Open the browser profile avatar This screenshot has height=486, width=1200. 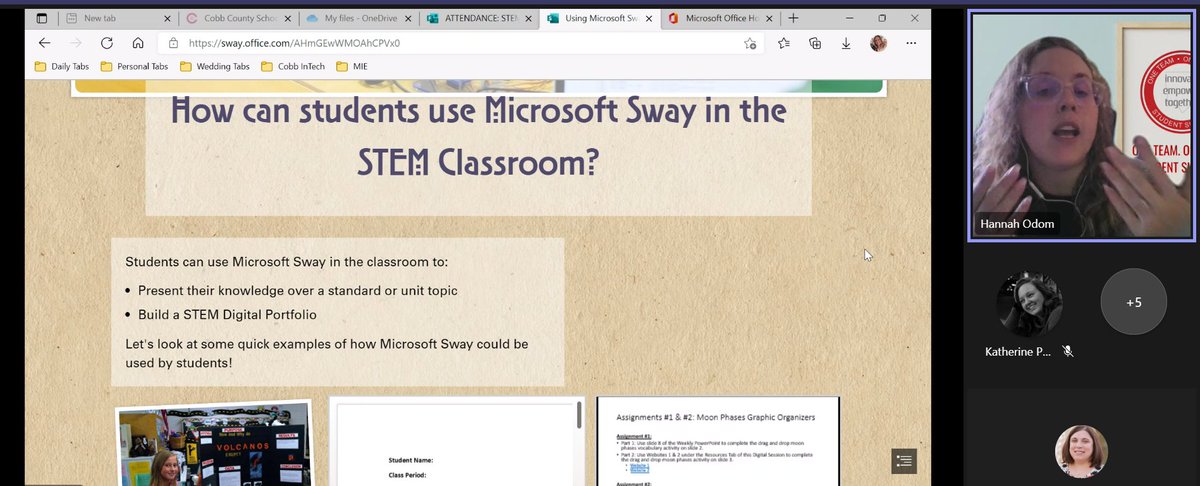(878, 43)
